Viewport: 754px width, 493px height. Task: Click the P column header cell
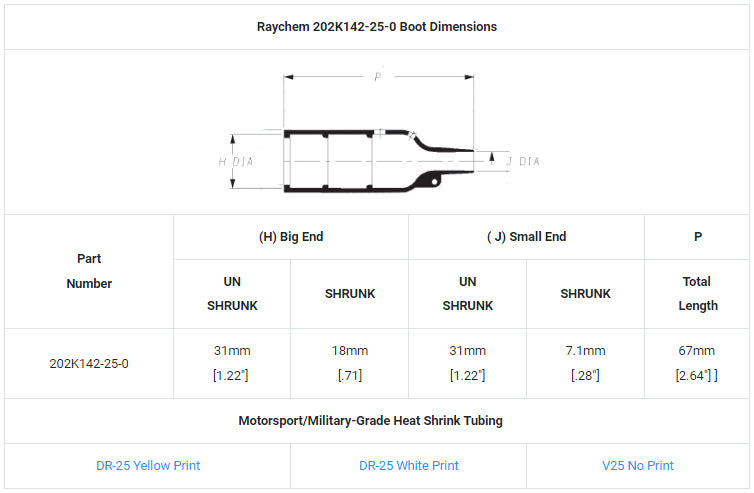click(697, 237)
